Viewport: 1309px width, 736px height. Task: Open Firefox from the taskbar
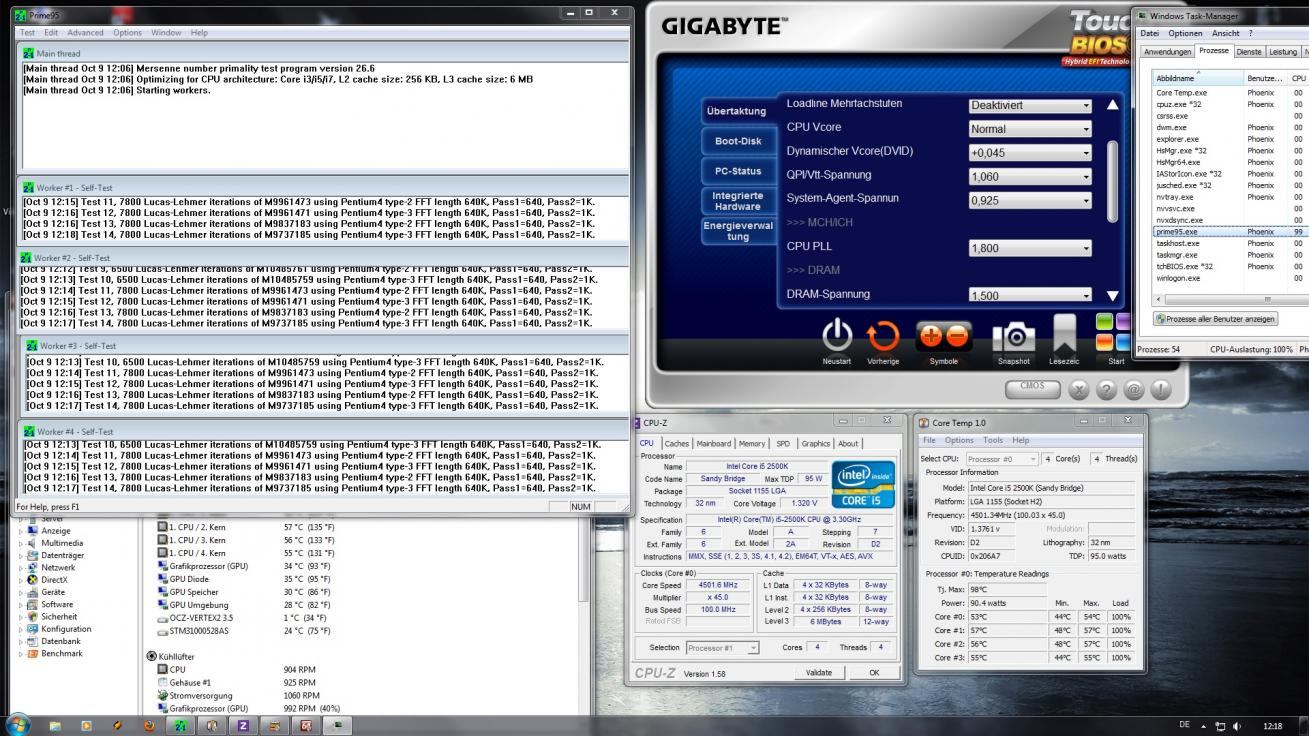click(x=149, y=726)
